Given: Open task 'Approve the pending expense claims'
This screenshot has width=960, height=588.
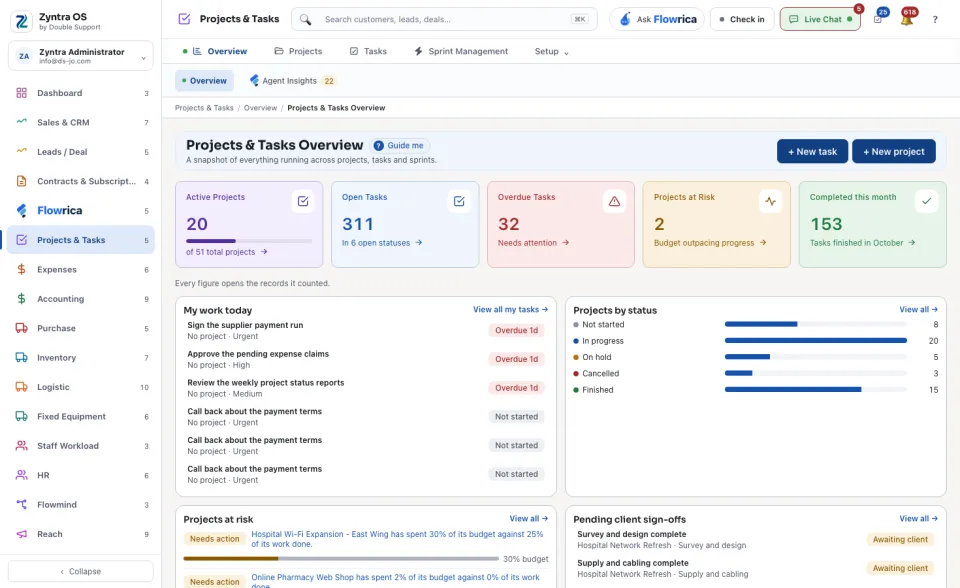Looking at the screenshot, I should click(x=258, y=354).
